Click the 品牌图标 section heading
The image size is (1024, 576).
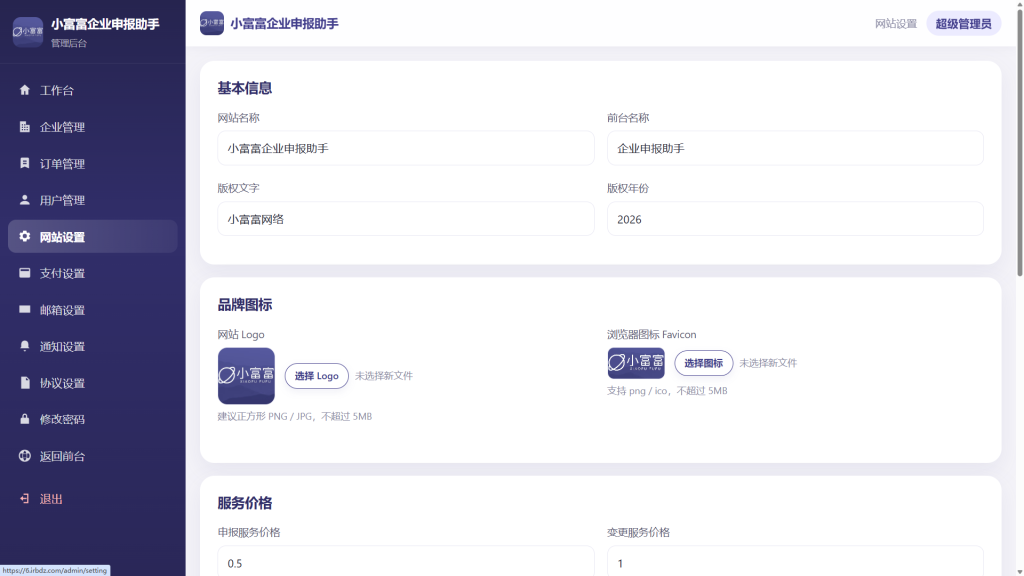[245, 305]
